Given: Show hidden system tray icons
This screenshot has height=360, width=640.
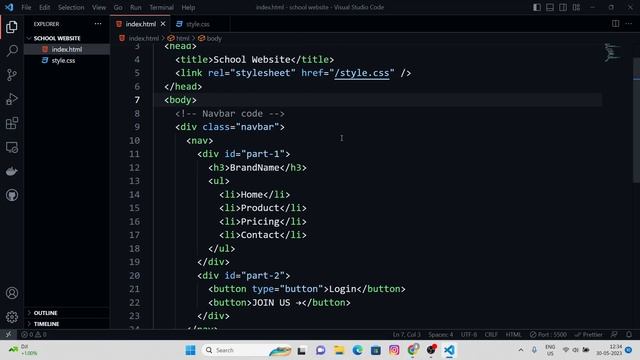Looking at the screenshot, I should (x=520, y=350).
